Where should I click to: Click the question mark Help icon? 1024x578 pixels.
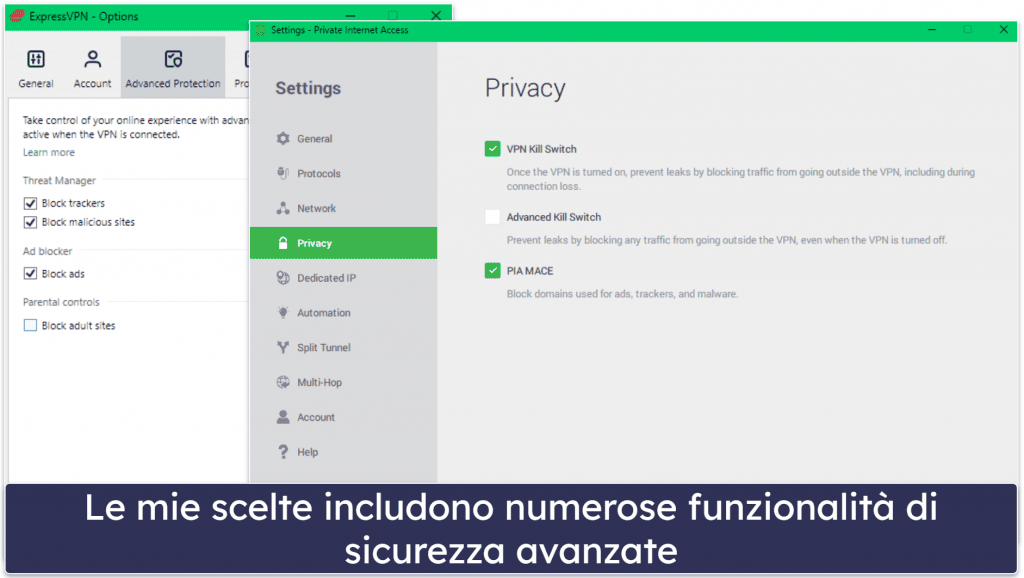283,452
